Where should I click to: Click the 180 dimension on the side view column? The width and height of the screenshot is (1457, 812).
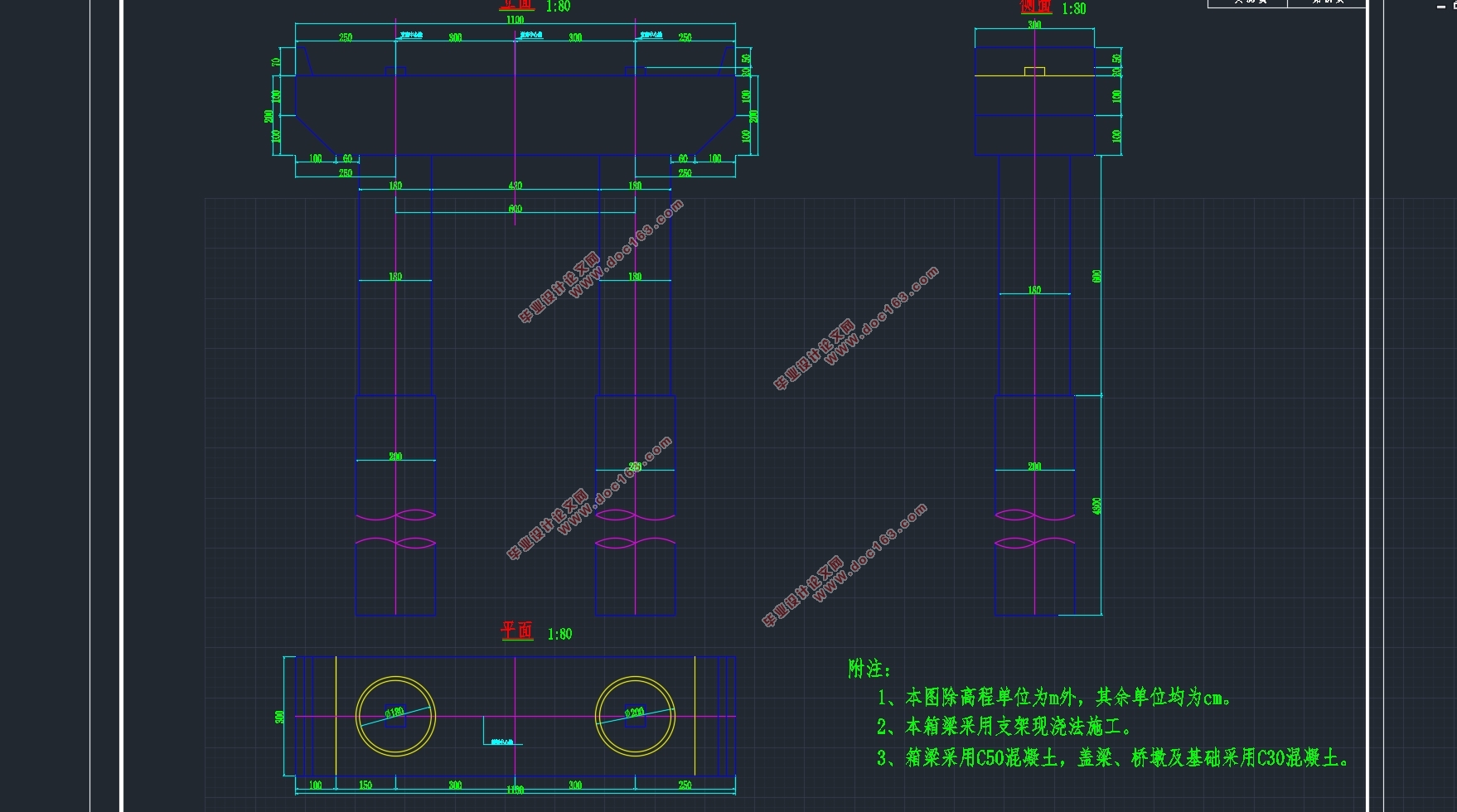1034,290
